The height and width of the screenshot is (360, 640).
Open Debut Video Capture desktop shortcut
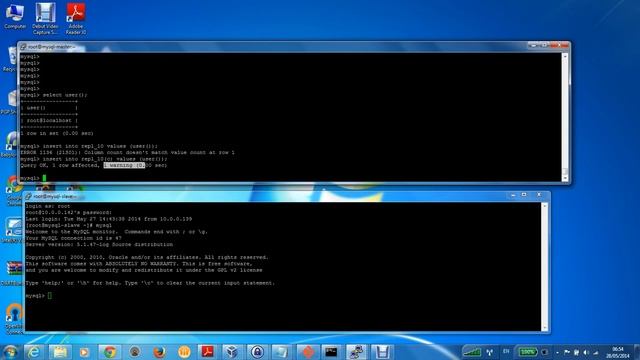click(x=45, y=18)
